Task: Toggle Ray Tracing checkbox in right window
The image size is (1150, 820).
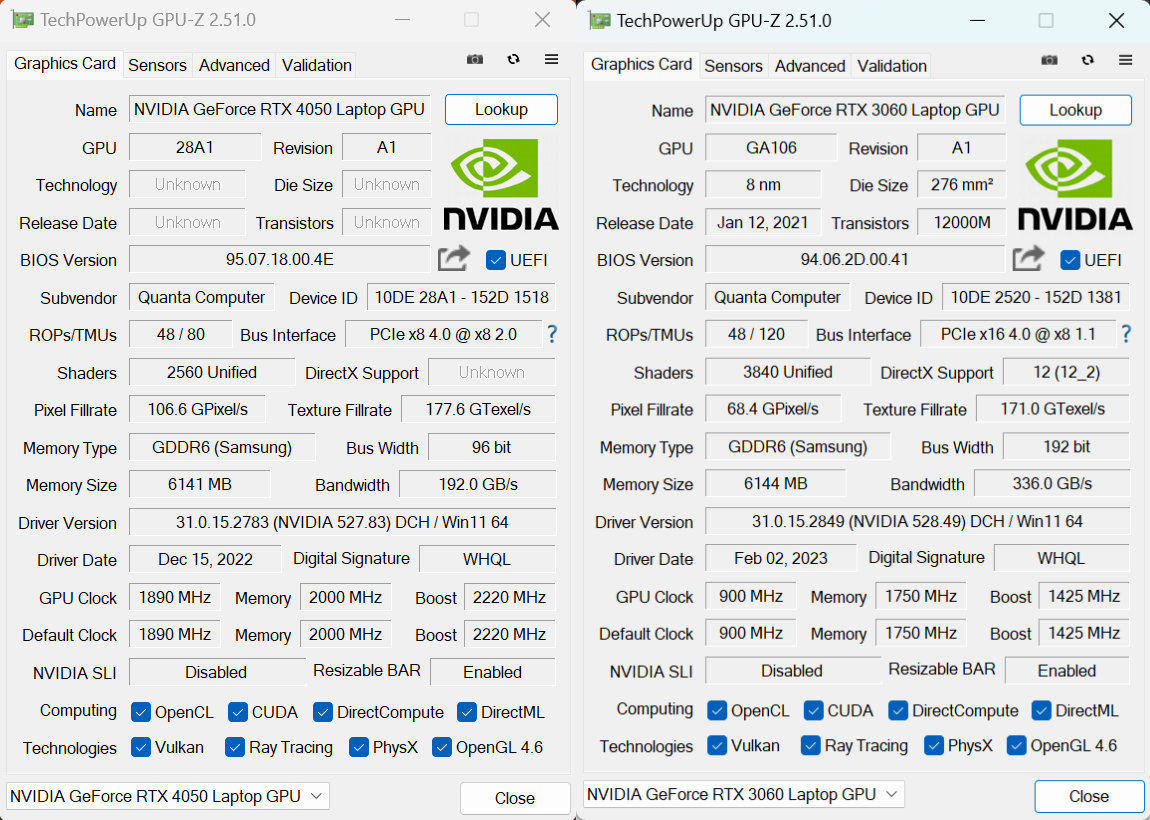Action: pyautogui.click(x=811, y=745)
